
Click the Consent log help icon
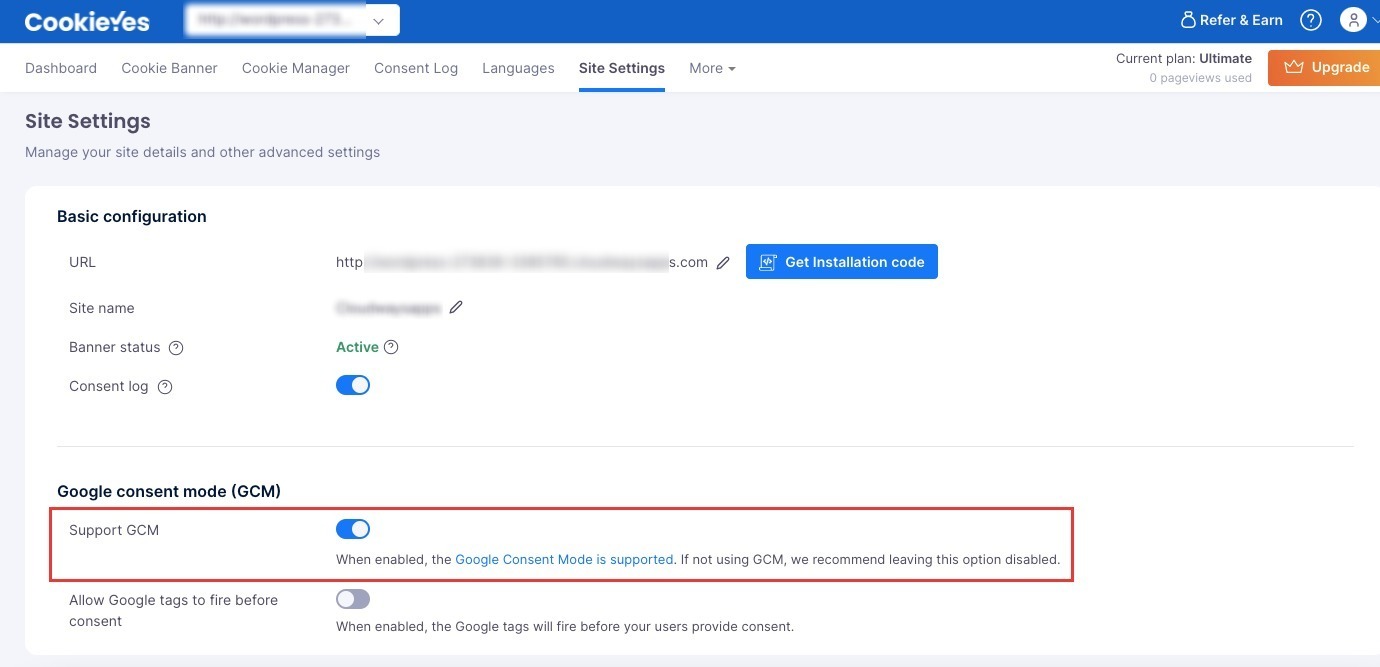pyautogui.click(x=164, y=386)
